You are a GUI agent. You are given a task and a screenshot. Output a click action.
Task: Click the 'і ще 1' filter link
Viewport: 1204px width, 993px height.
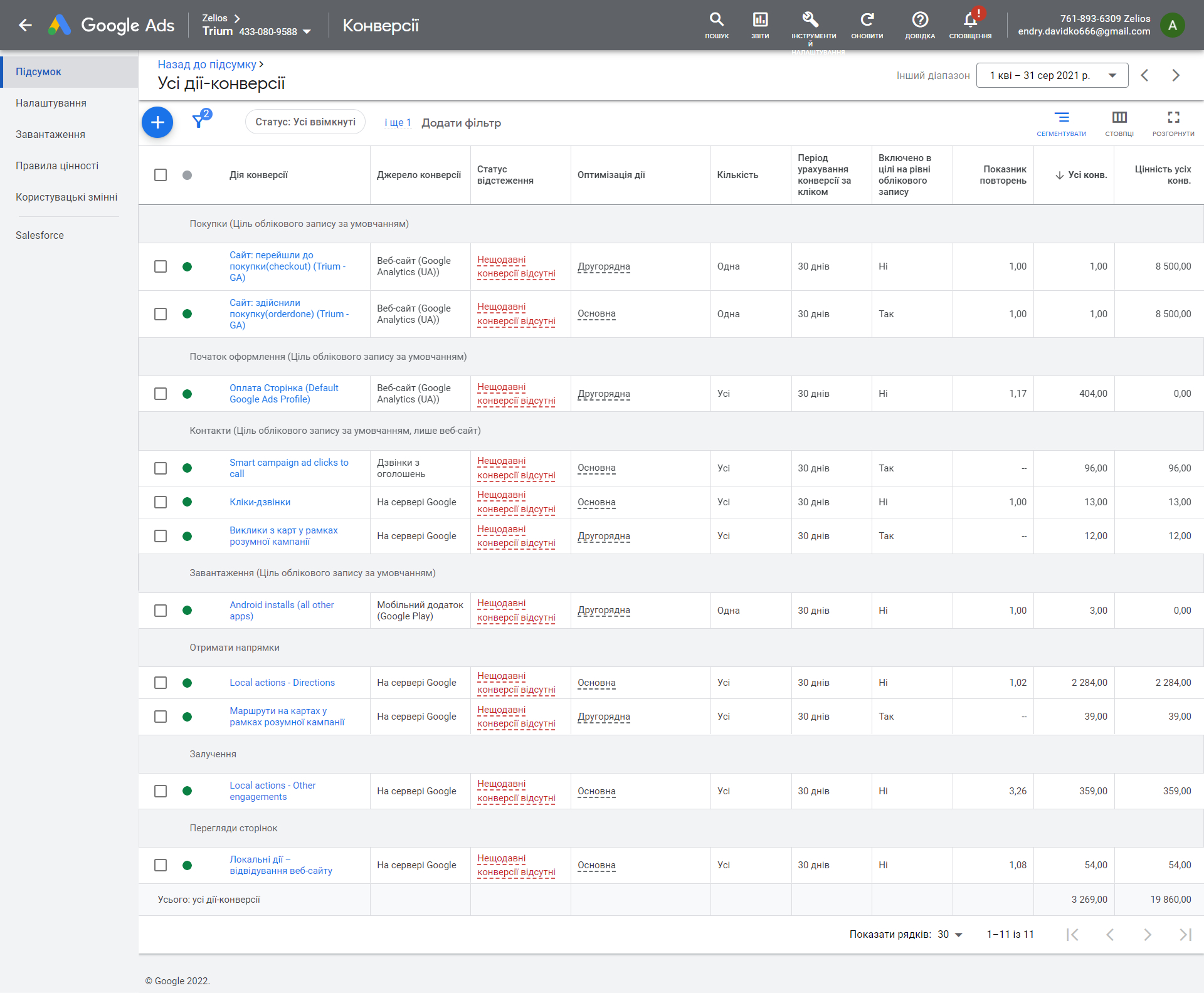click(x=398, y=122)
